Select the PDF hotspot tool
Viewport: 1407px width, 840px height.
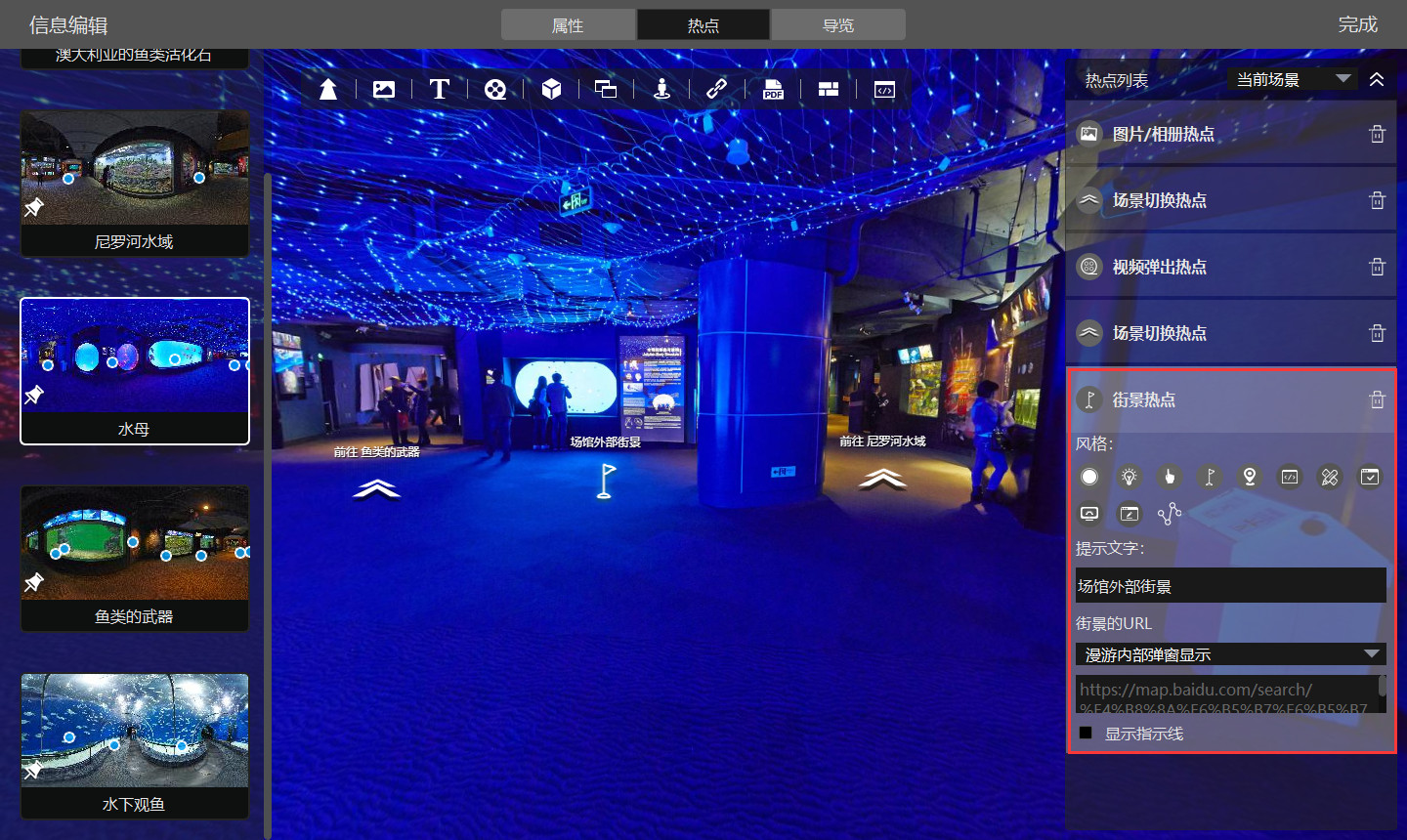pos(773,90)
